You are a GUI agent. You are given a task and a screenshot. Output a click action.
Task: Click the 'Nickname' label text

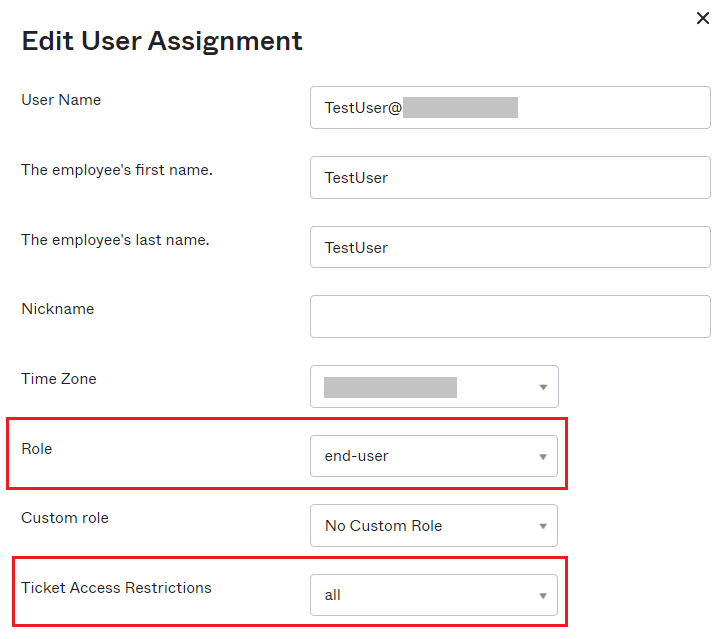point(58,309)
